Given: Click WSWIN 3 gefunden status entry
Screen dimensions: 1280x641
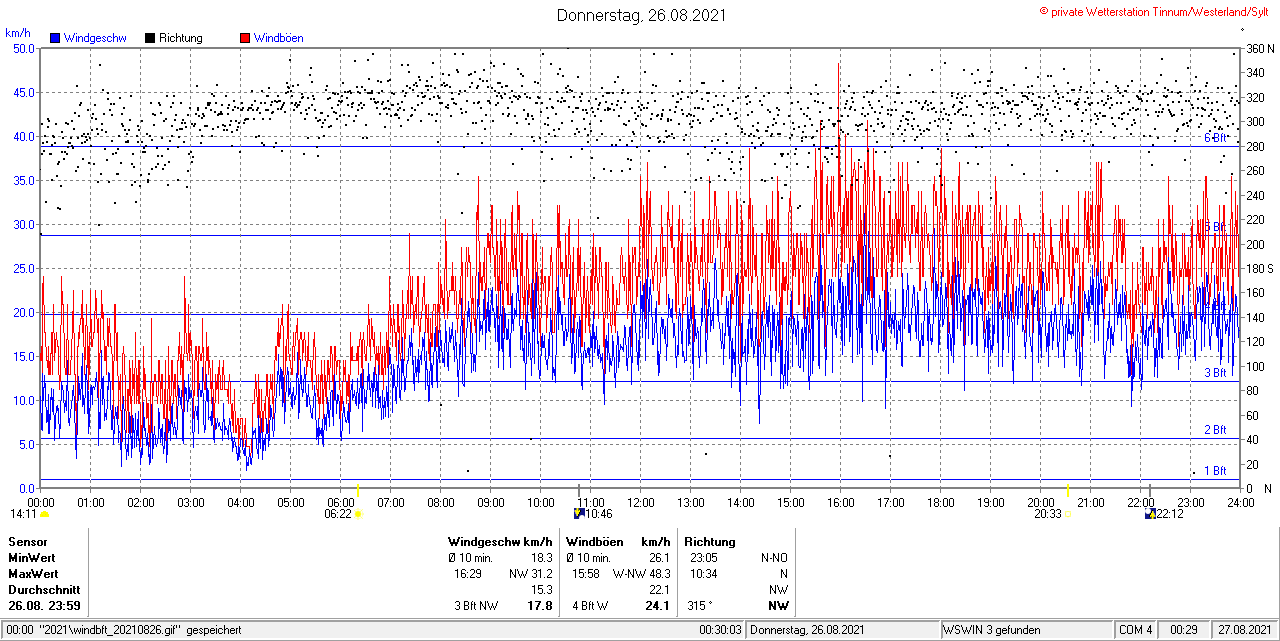Looking at the screenshot, I should [x=992, y=630].
